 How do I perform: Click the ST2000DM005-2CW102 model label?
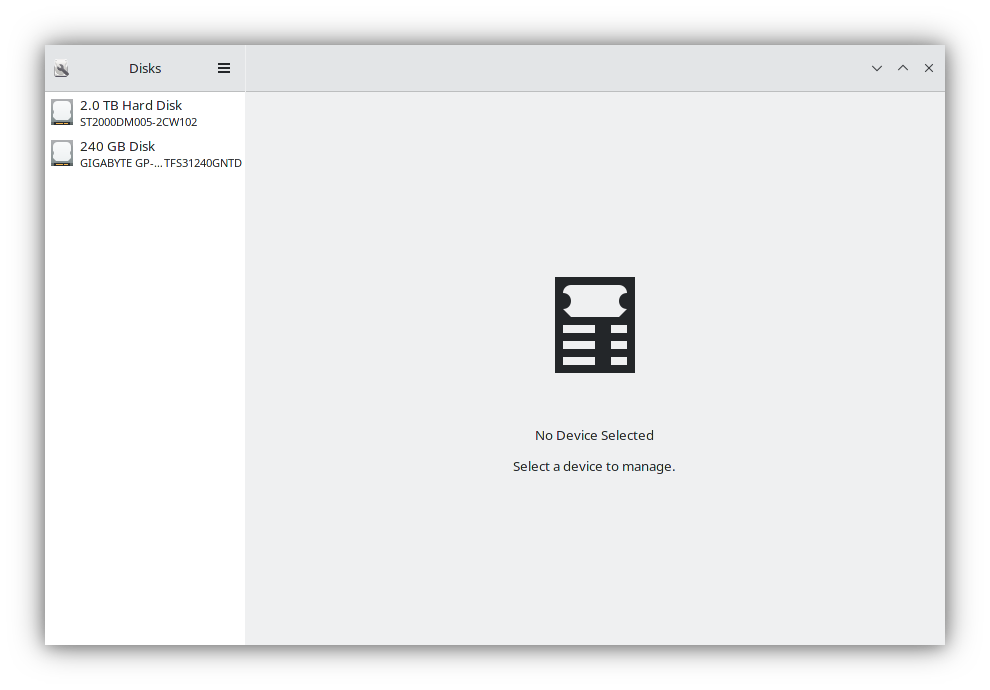pyautogui.click(x=138, y=122)
